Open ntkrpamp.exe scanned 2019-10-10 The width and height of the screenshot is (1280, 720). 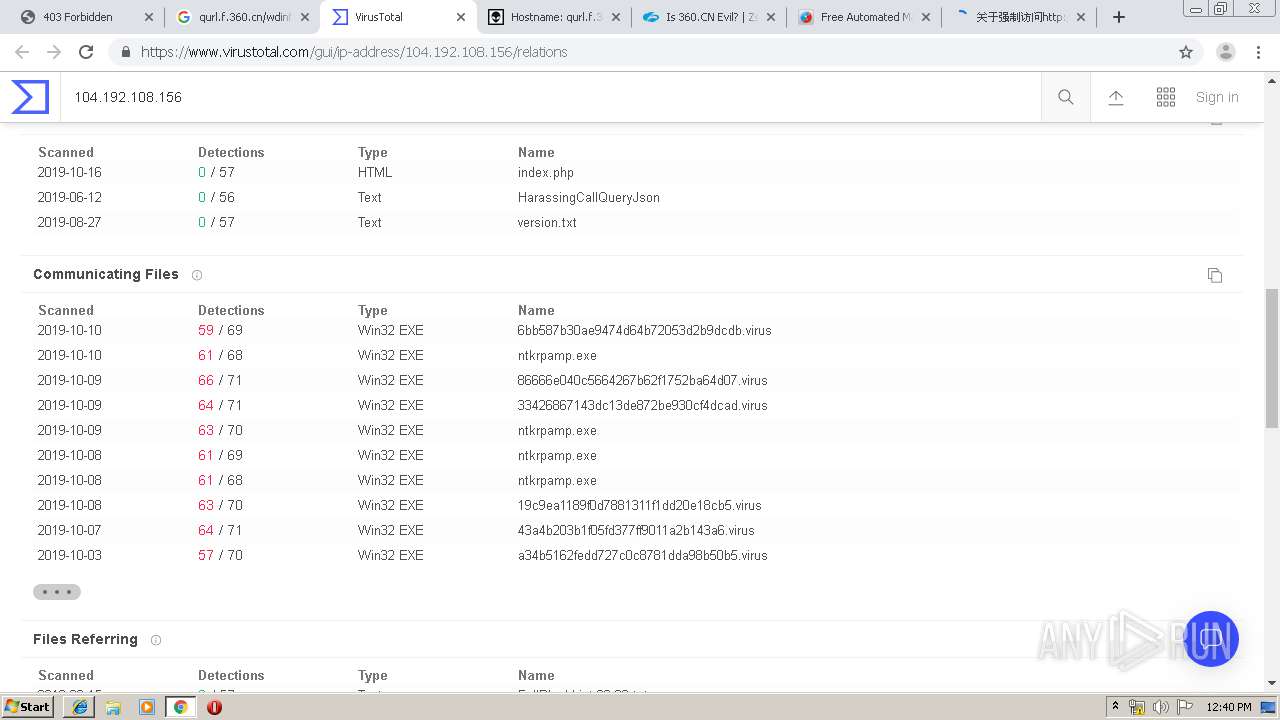tap(557, 356)
